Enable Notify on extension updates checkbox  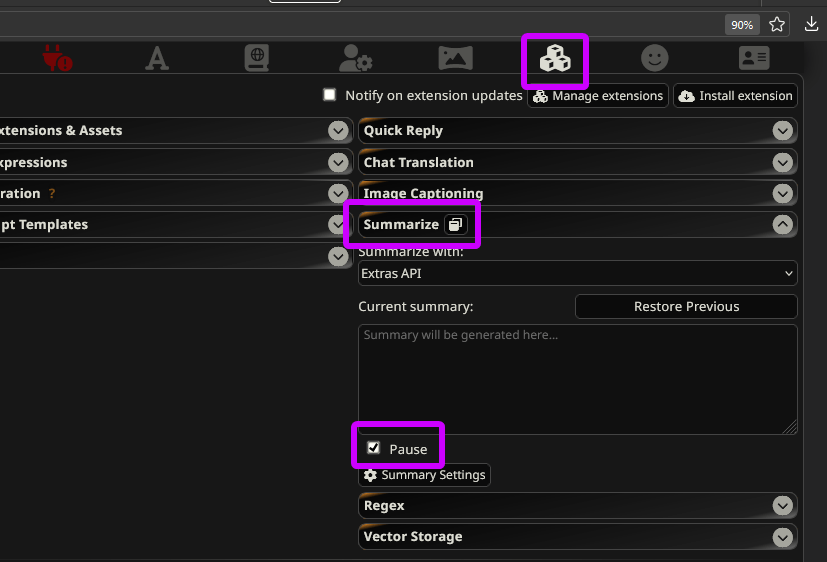329,95
